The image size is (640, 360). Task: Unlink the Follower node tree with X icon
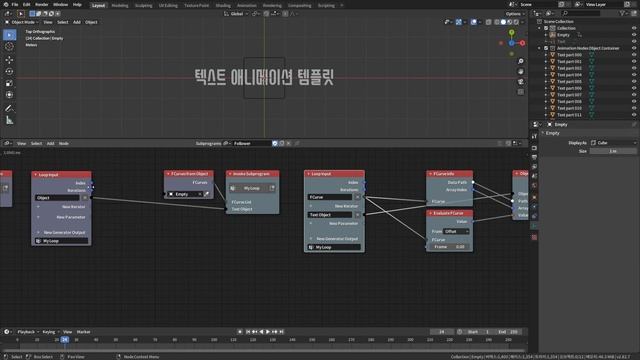point(289,143)
